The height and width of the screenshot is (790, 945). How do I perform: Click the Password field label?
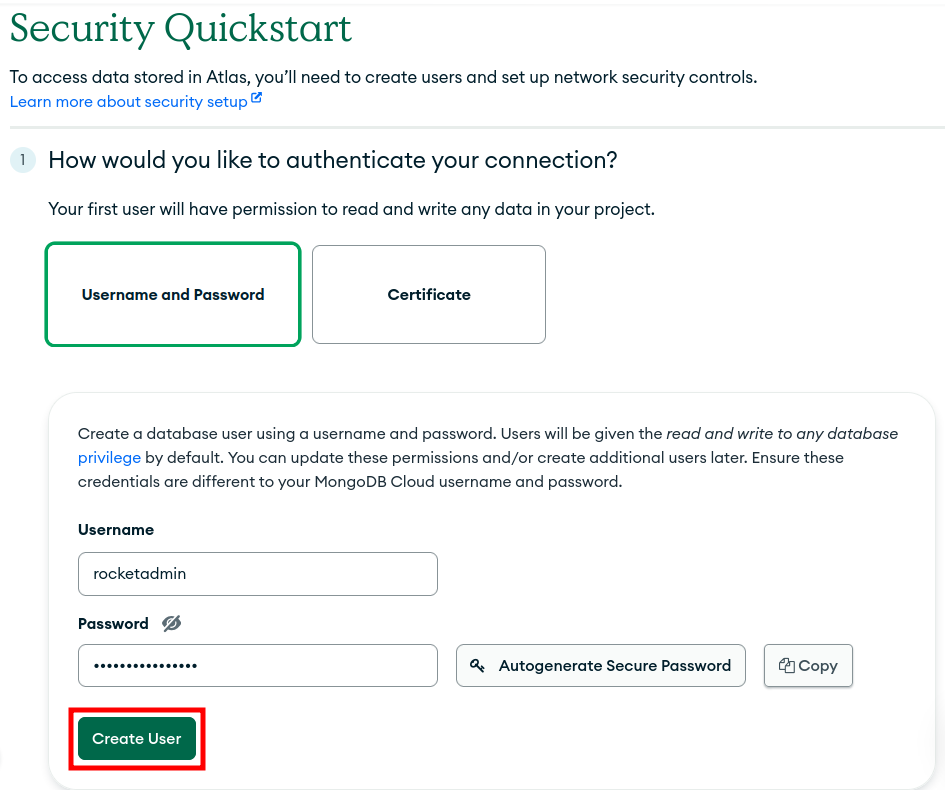pos(113,624)
